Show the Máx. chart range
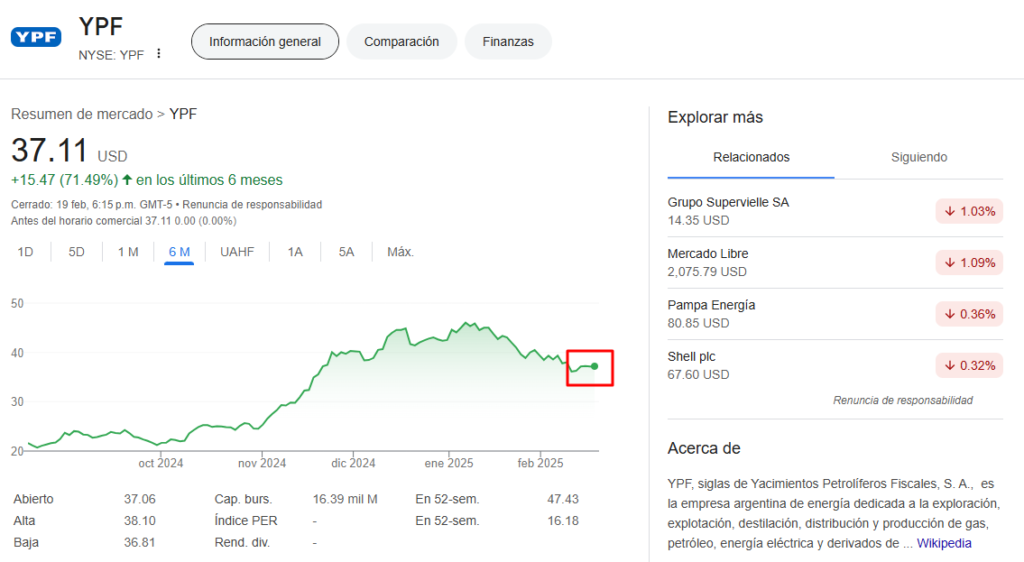This screenshot has width=1024, height=562. (x=400, y=252)
